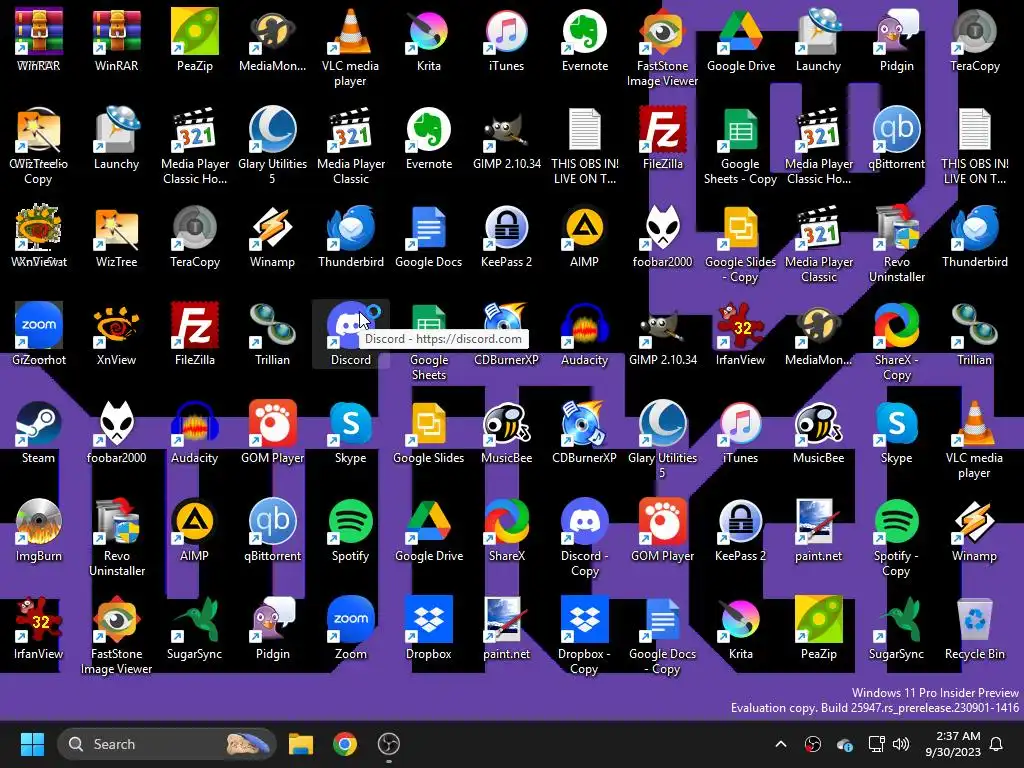This screenshot has height=768, width=1024.
Task: Select the WizTree shortcut next to TeraCopy
Action: (116, 236)
